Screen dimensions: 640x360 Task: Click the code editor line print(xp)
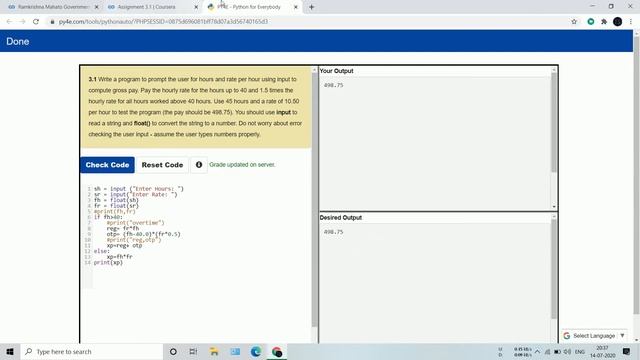(x=108, y=262)
